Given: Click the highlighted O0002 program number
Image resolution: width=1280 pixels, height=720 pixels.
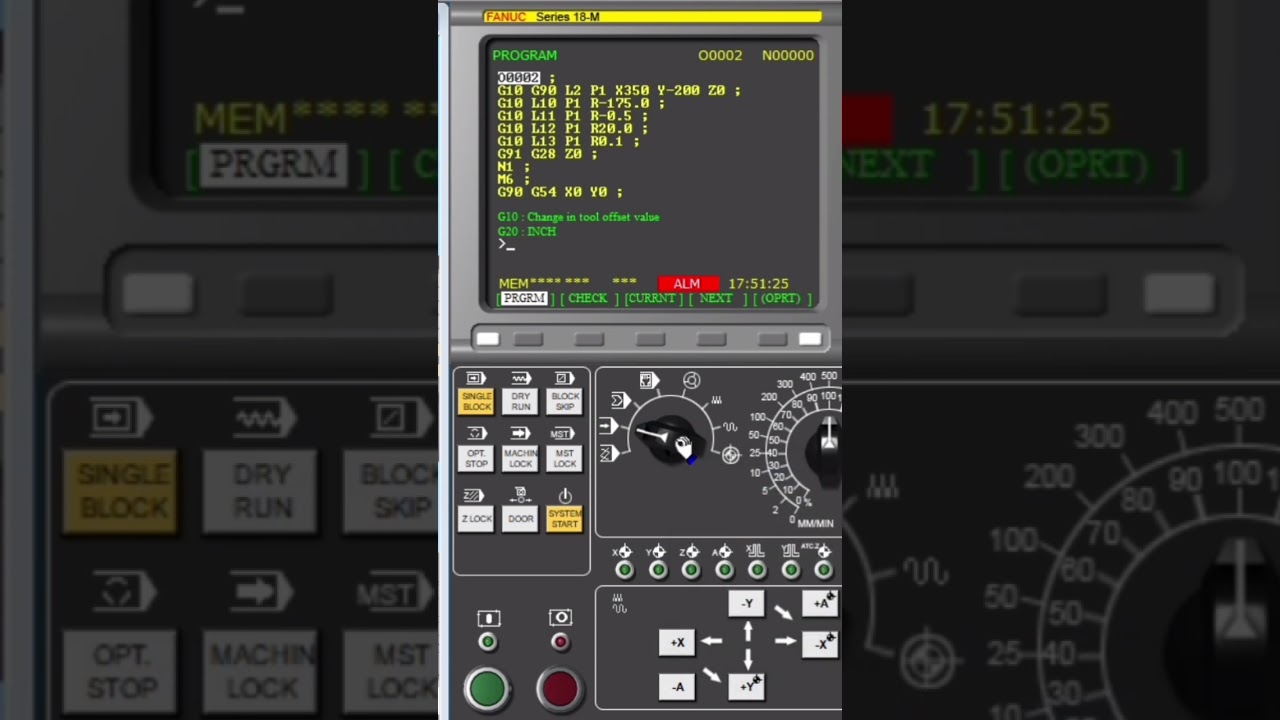Looking at the screenshot, I should point(519,78).
